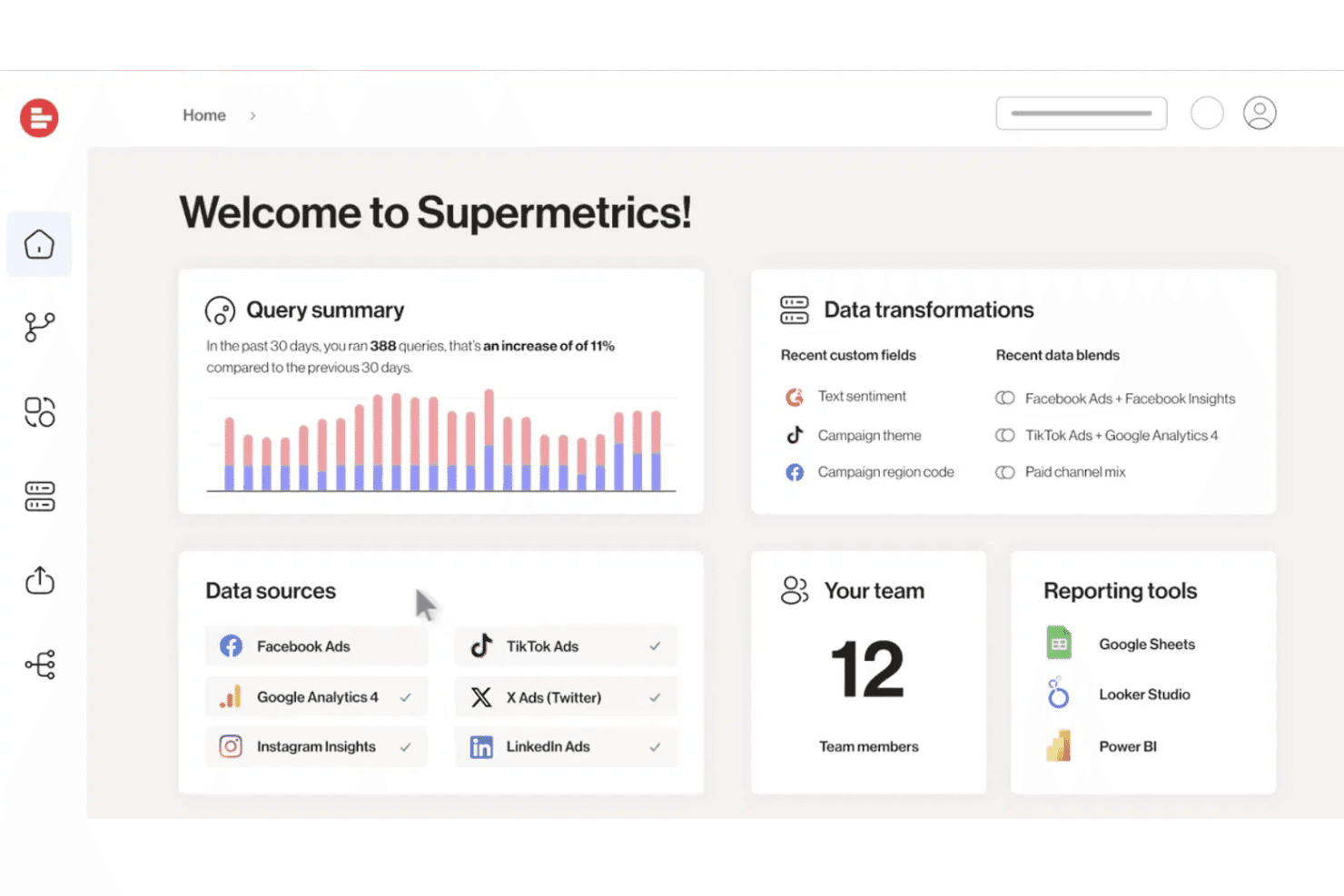The height and width of the screenshot is (896, 1344).
Task: Click the Google Sheets icon
Action: 1059,643
